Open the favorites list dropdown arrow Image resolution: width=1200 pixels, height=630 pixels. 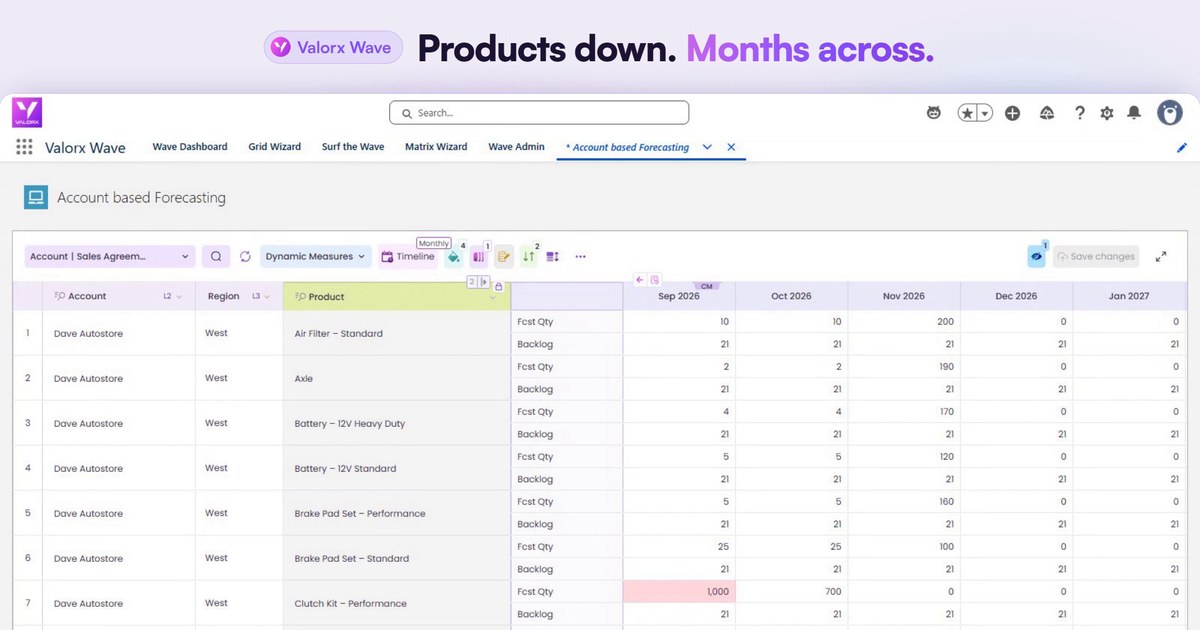(x=985, y=113)
